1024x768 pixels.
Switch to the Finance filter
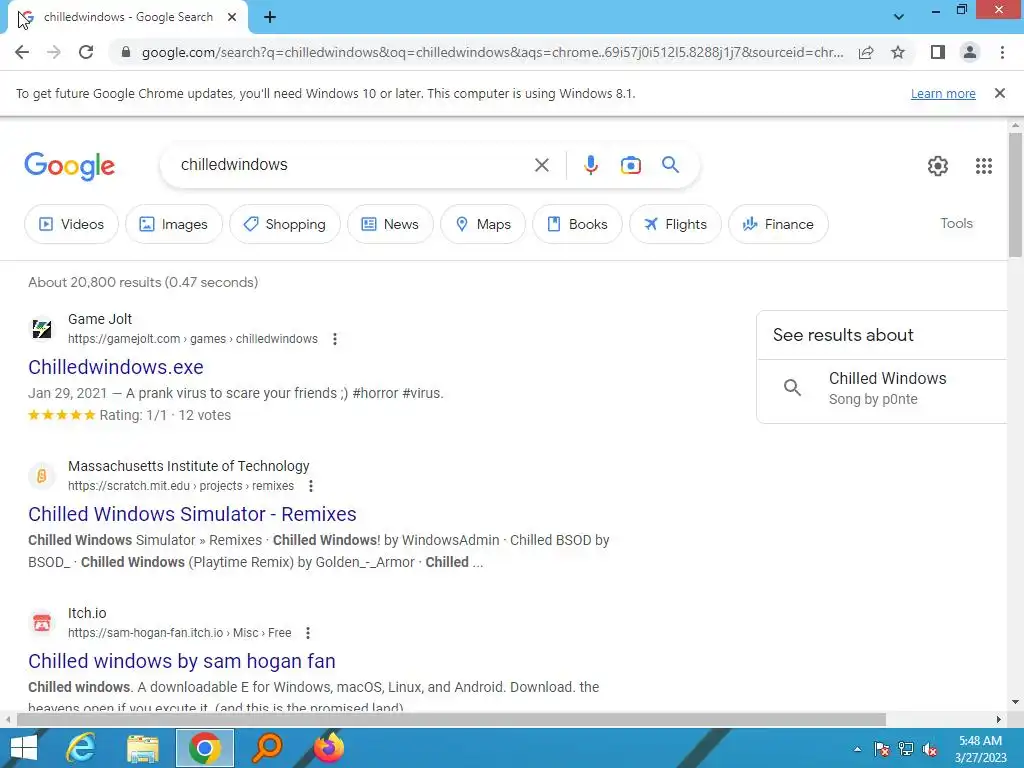[778, 224]
